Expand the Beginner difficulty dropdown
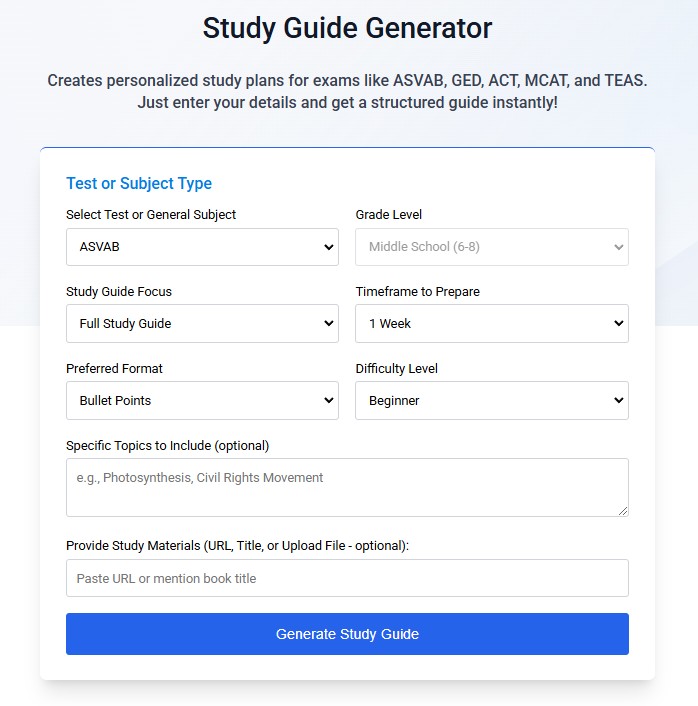This screenshot has width=698, height=706. click(491, 401)
